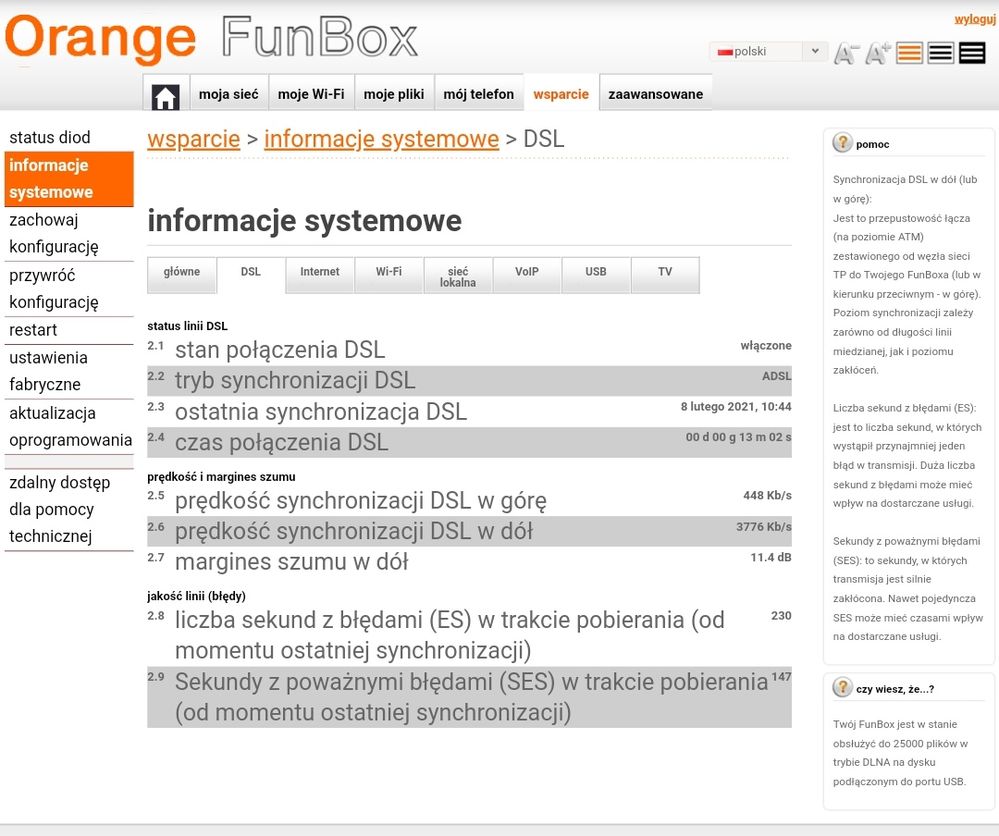
Task: Select restart in the sidebar
Action: pos(33,330)
